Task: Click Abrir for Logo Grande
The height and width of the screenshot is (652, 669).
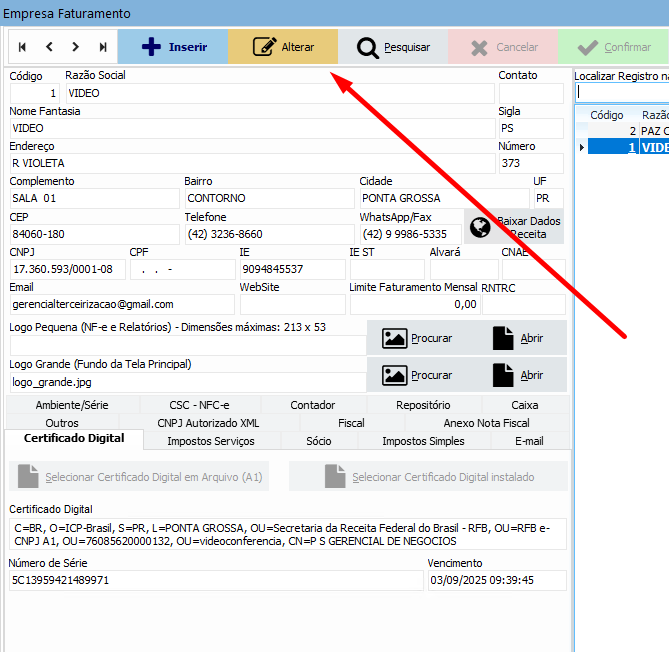Action: coord(517,375)
